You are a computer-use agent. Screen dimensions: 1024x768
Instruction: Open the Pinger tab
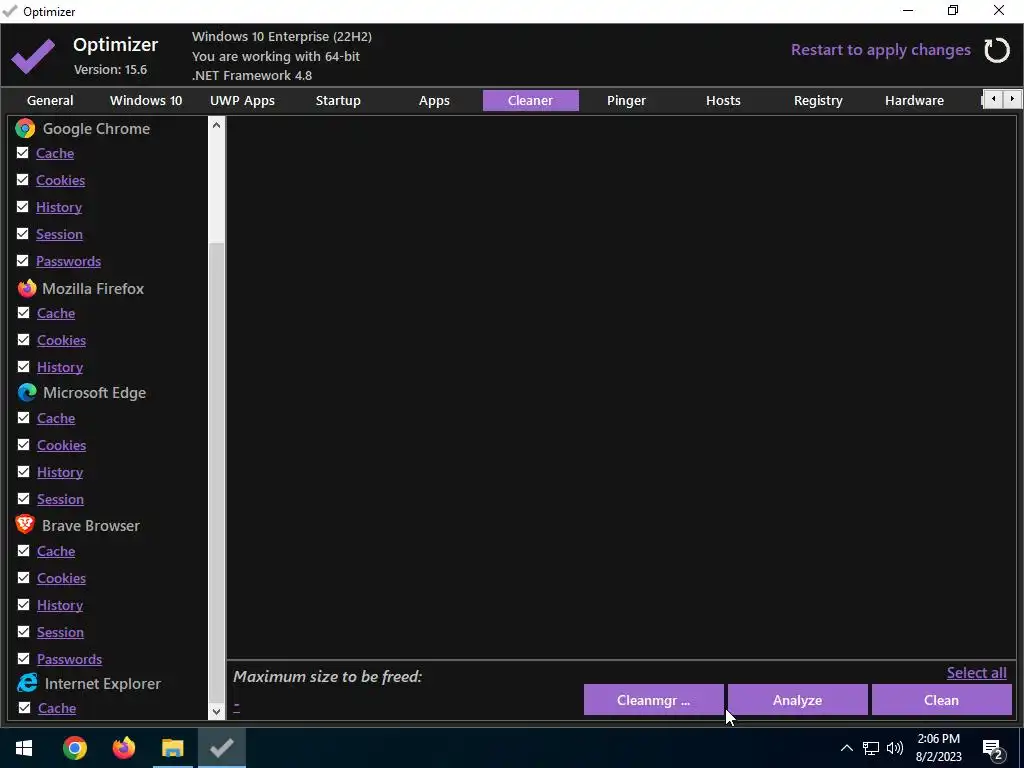tap(626, 101)
